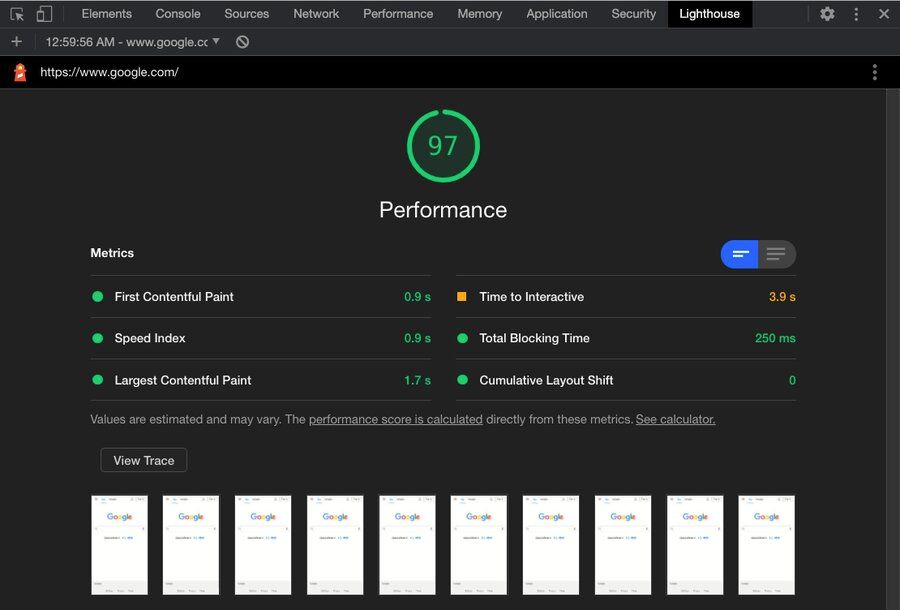Click the Total Blocking Time metric label
This screenshot has height=610, width=900.
534,338
